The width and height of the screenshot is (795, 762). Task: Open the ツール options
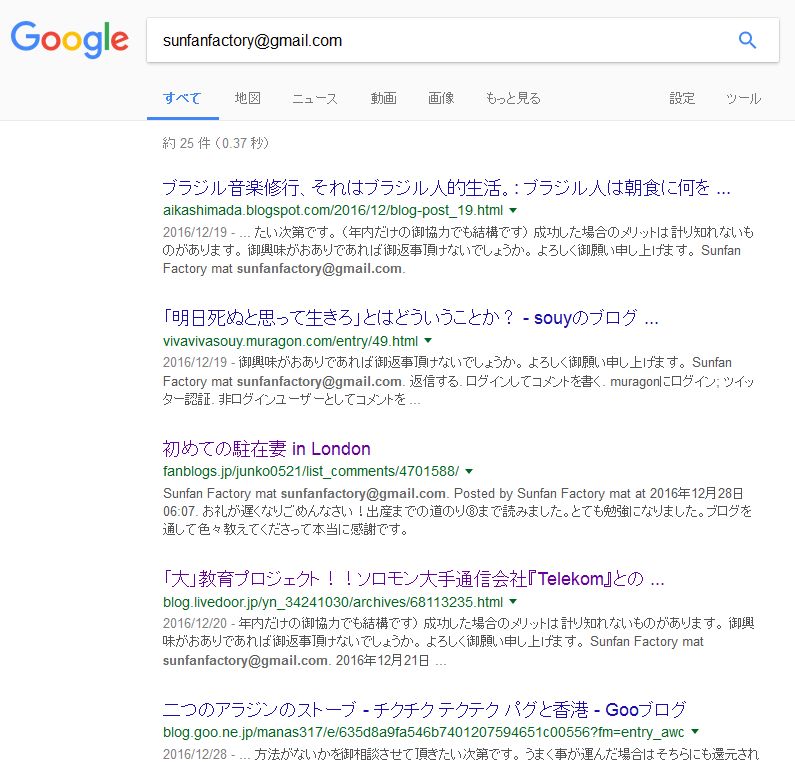743,98
